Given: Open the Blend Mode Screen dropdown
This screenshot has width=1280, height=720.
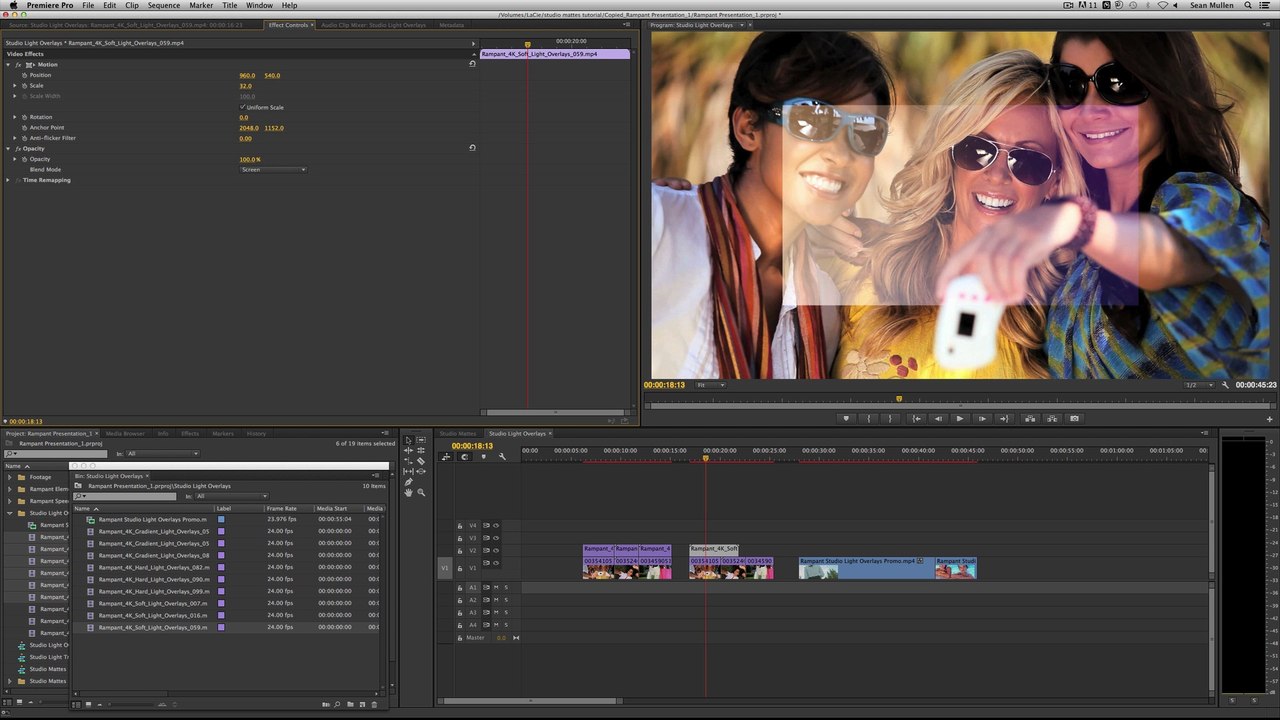Looking at the screenshot, I should pyautogui.click(x=273, y=170).
